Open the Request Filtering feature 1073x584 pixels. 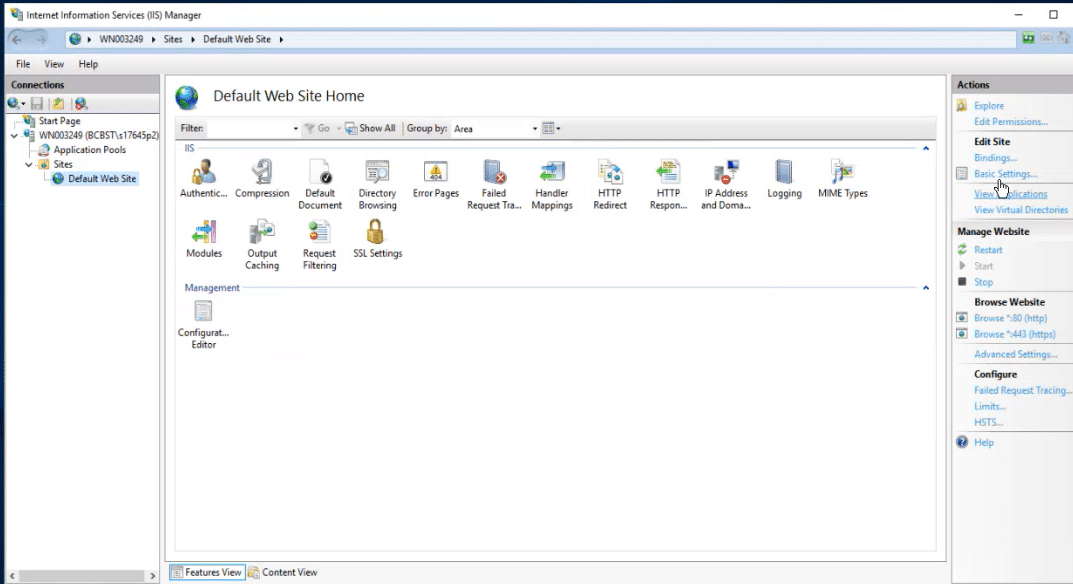coord(319,233)
